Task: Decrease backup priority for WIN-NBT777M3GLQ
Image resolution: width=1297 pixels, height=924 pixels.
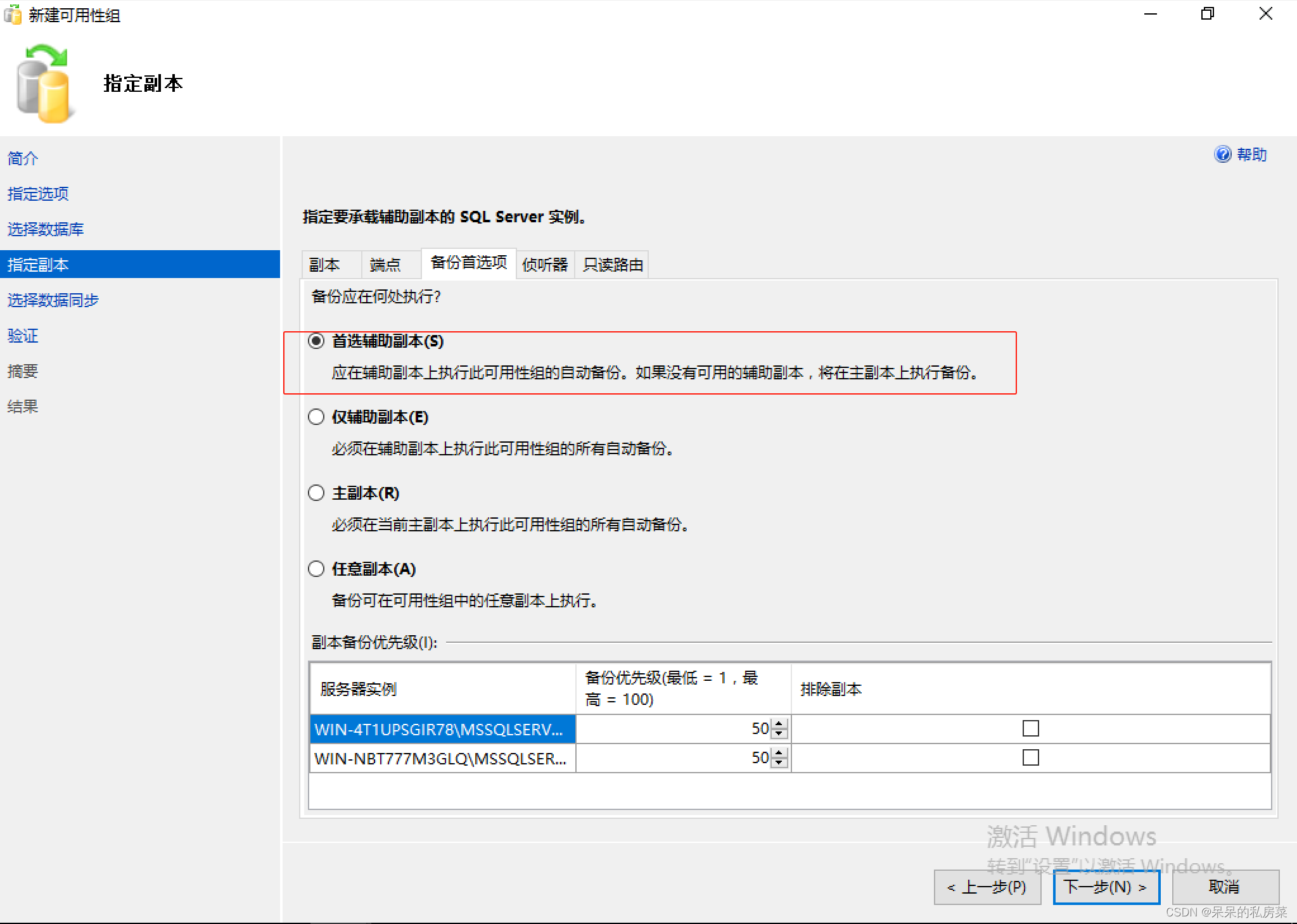Action: click(779, 763)
